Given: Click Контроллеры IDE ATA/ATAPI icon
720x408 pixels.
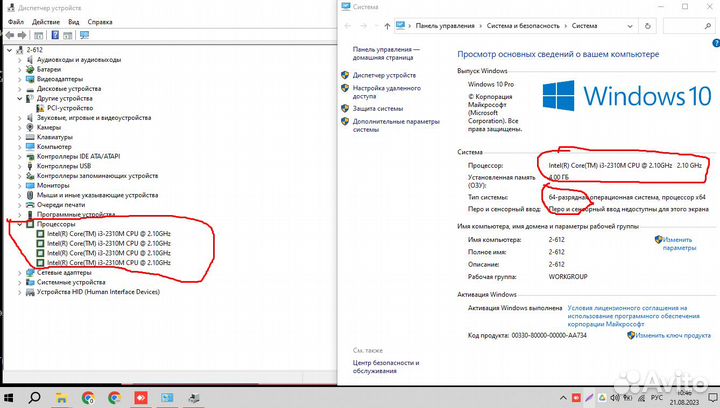Looking at the screenshot, I should point(30,156).
